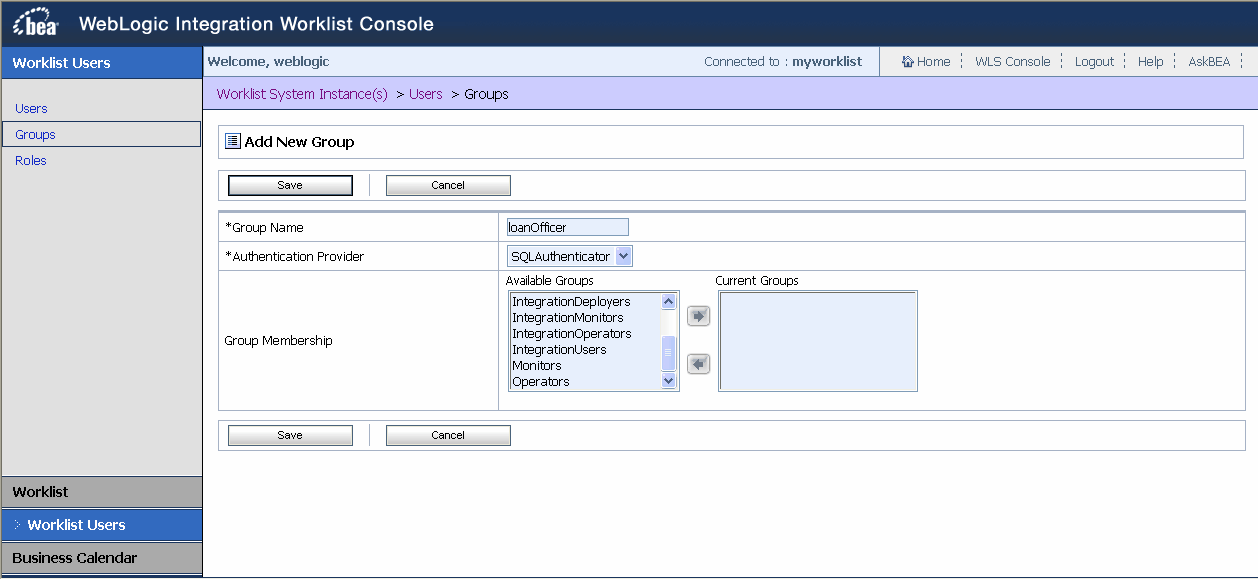This screenshot has height=579, width=1258.
Task: Select Monitors in Available Groups
Action: [537, 366]
